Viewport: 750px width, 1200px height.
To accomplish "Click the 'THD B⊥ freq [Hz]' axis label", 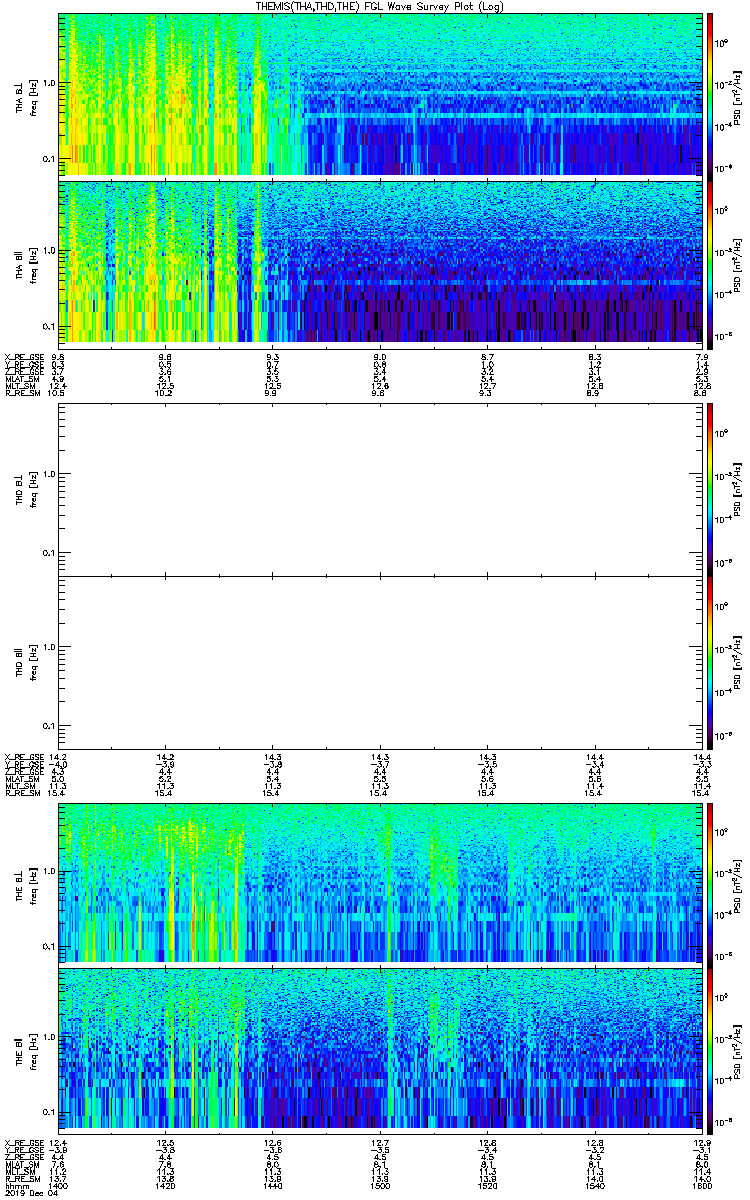I will click(26, 488).
